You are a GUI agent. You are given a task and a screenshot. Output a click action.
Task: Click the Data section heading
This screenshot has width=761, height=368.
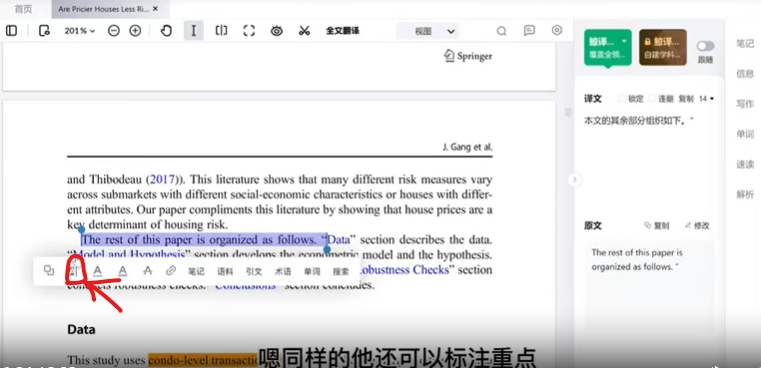tap(81, 330)
